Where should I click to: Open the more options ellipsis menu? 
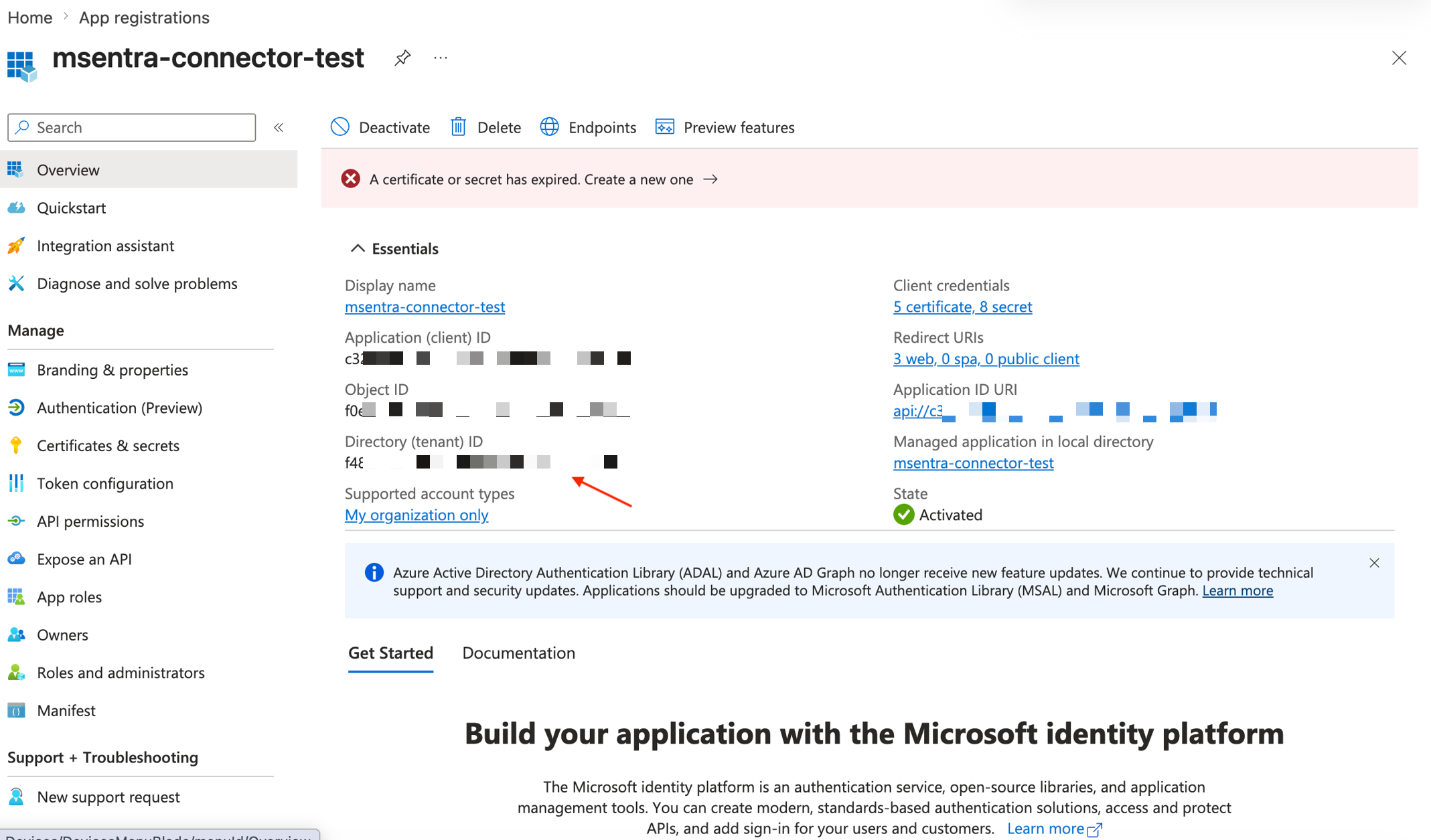pyautogui.click(x=441, y=58)
